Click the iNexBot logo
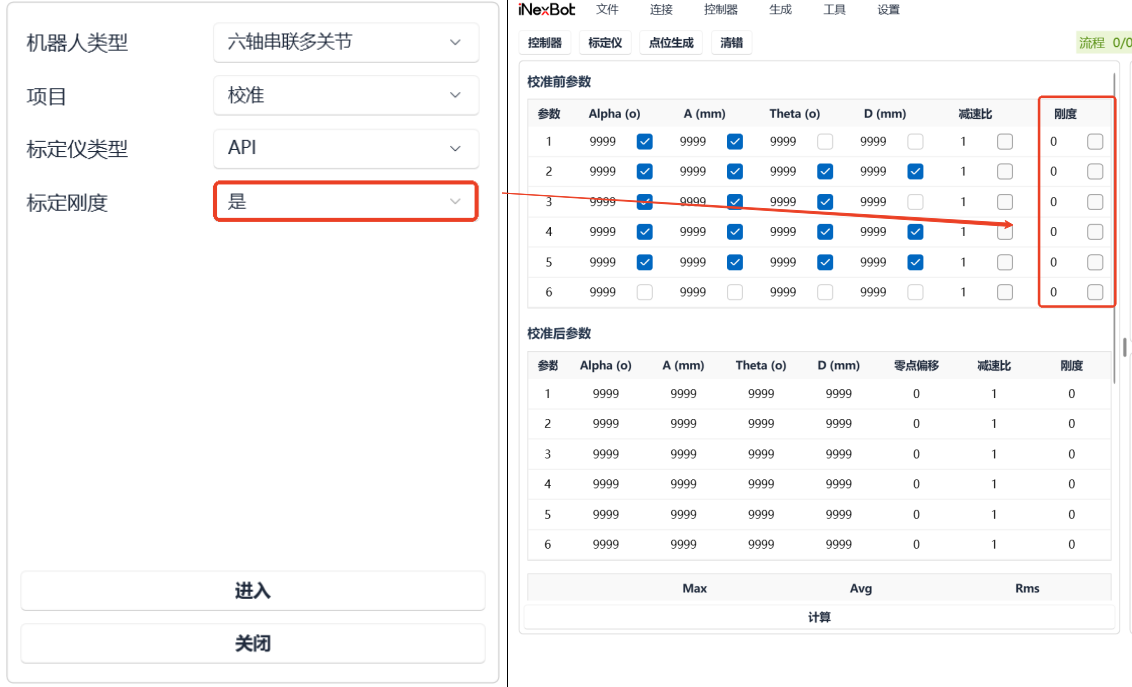The width and height of the screenshot is (1132, 687). [x=547, y=9]
